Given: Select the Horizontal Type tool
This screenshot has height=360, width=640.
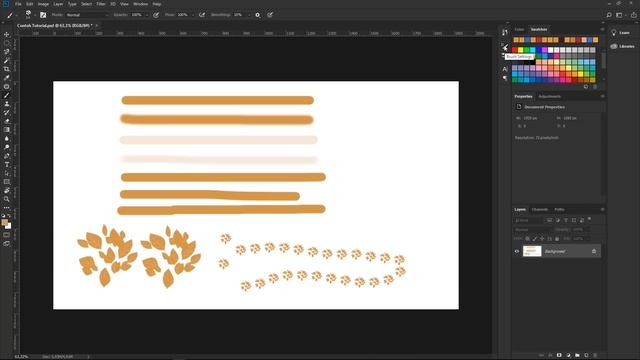Looking at the screenshot, I should [x=7, y=164].
